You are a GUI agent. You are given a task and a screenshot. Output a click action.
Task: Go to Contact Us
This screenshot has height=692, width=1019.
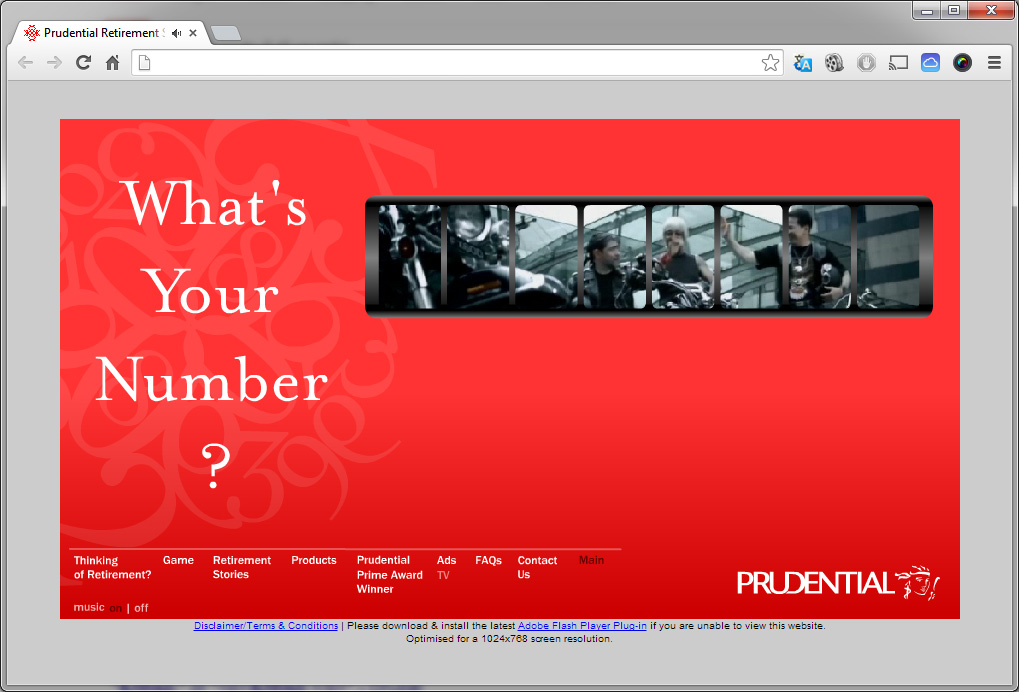point(537,567)
